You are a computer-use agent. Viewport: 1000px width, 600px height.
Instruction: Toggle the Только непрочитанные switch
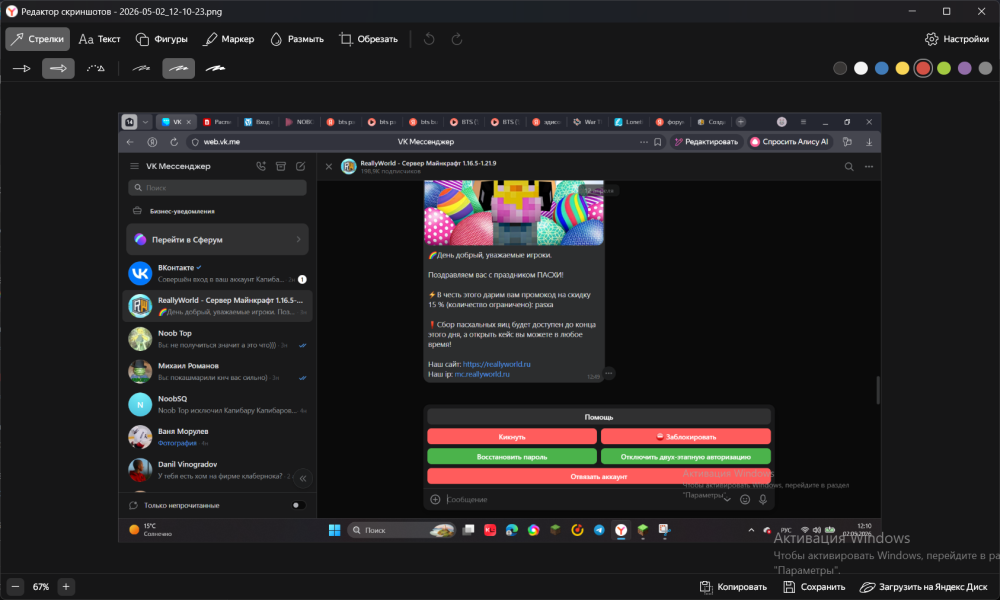(x=298, y=505)
